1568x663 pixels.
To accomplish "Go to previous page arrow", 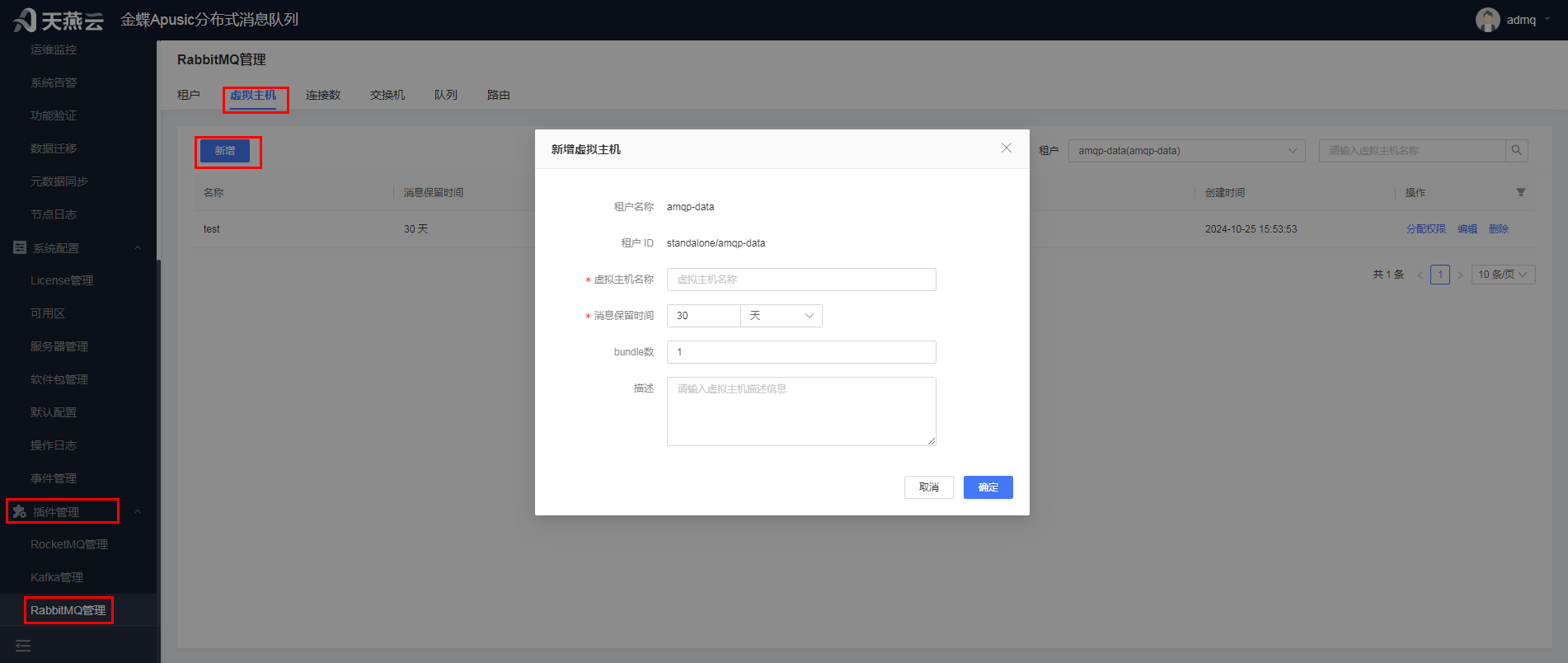I will tap(1420, 275).
